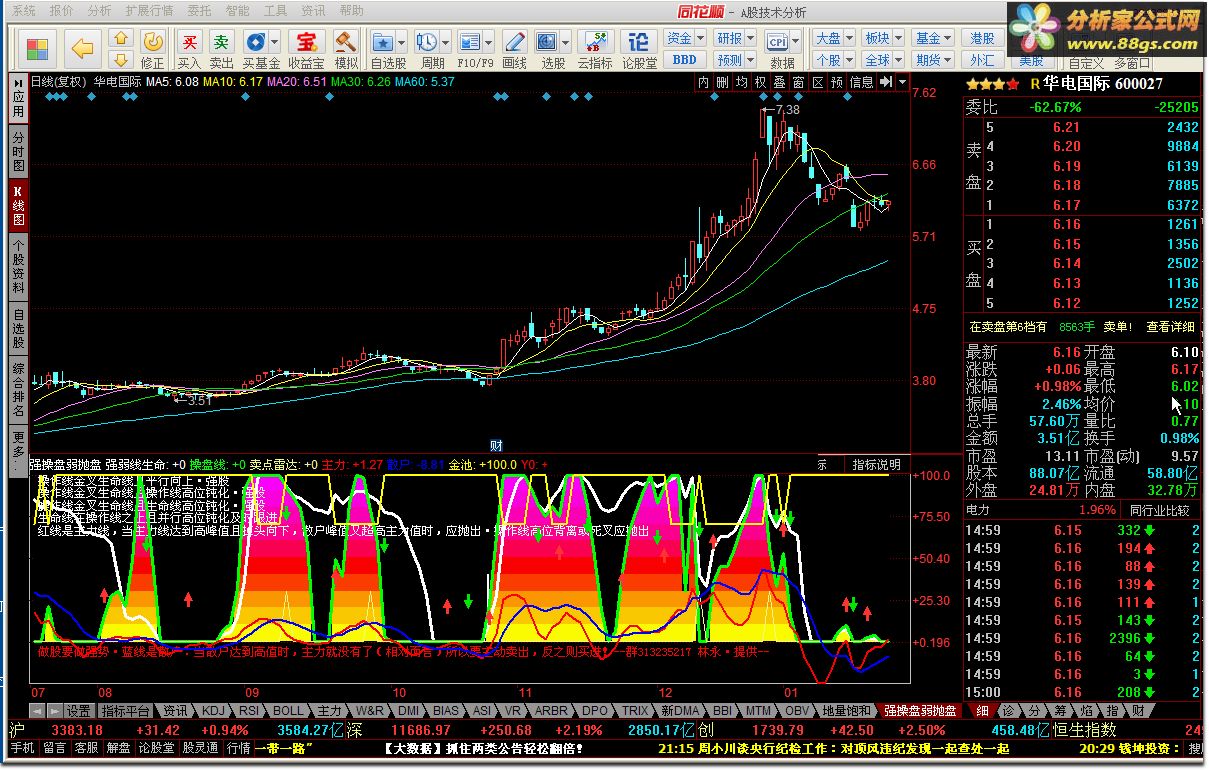1209x770 pixels.
Task: Open the 帮助 menu
Action: coord(351,11)
